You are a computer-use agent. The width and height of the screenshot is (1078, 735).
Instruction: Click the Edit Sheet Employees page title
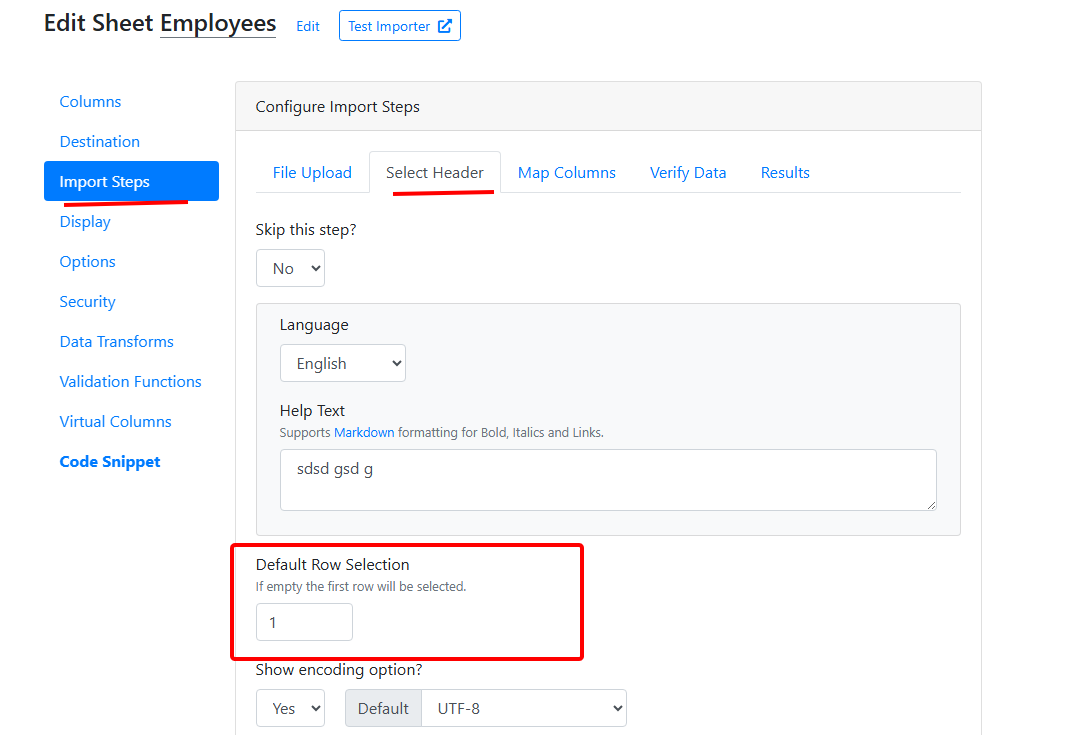point(160,23)
